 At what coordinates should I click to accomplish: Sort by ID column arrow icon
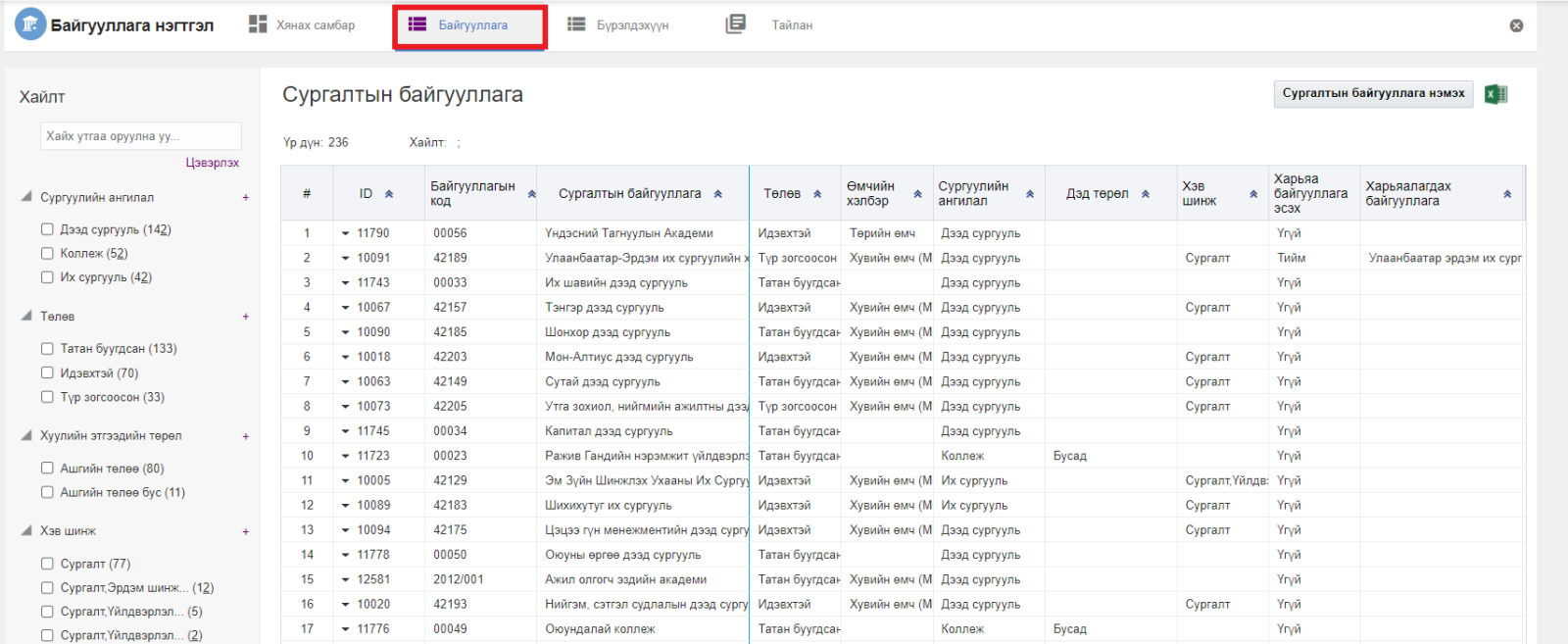pos(389,194)
